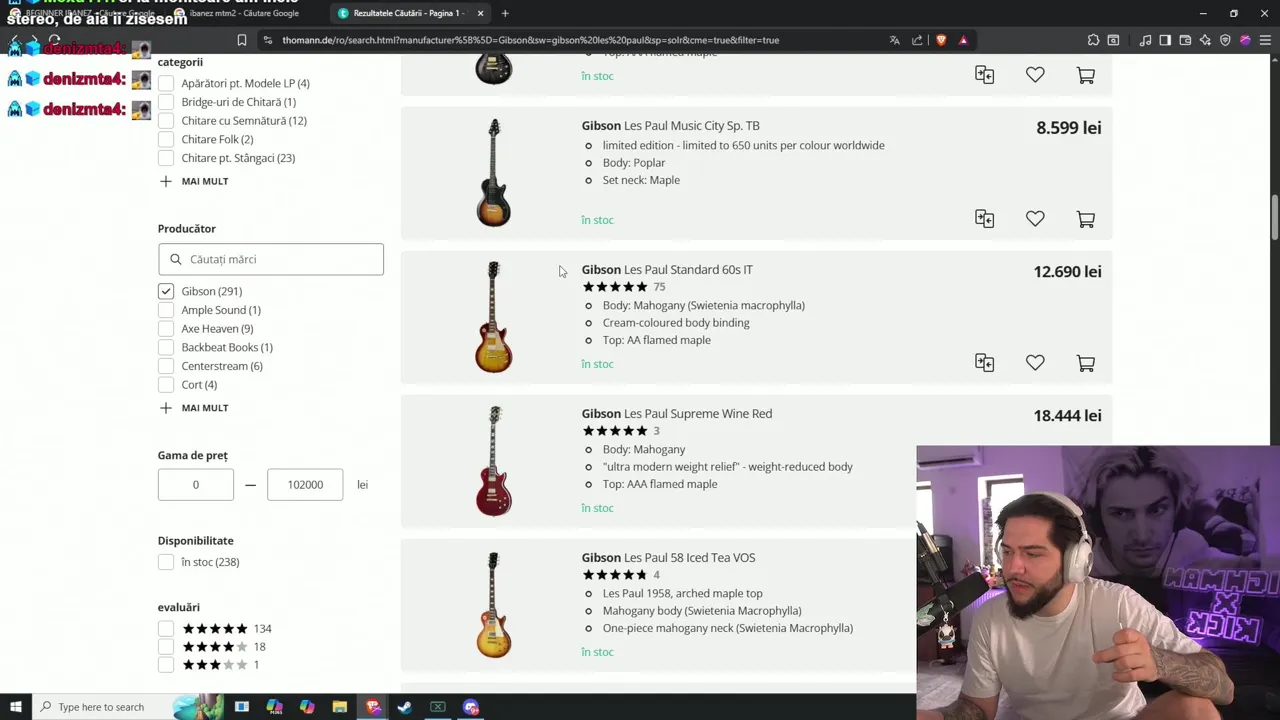Click the magnifier icon in brand search box
Viewport: 1280px width, 720px height.
point(176,259)
